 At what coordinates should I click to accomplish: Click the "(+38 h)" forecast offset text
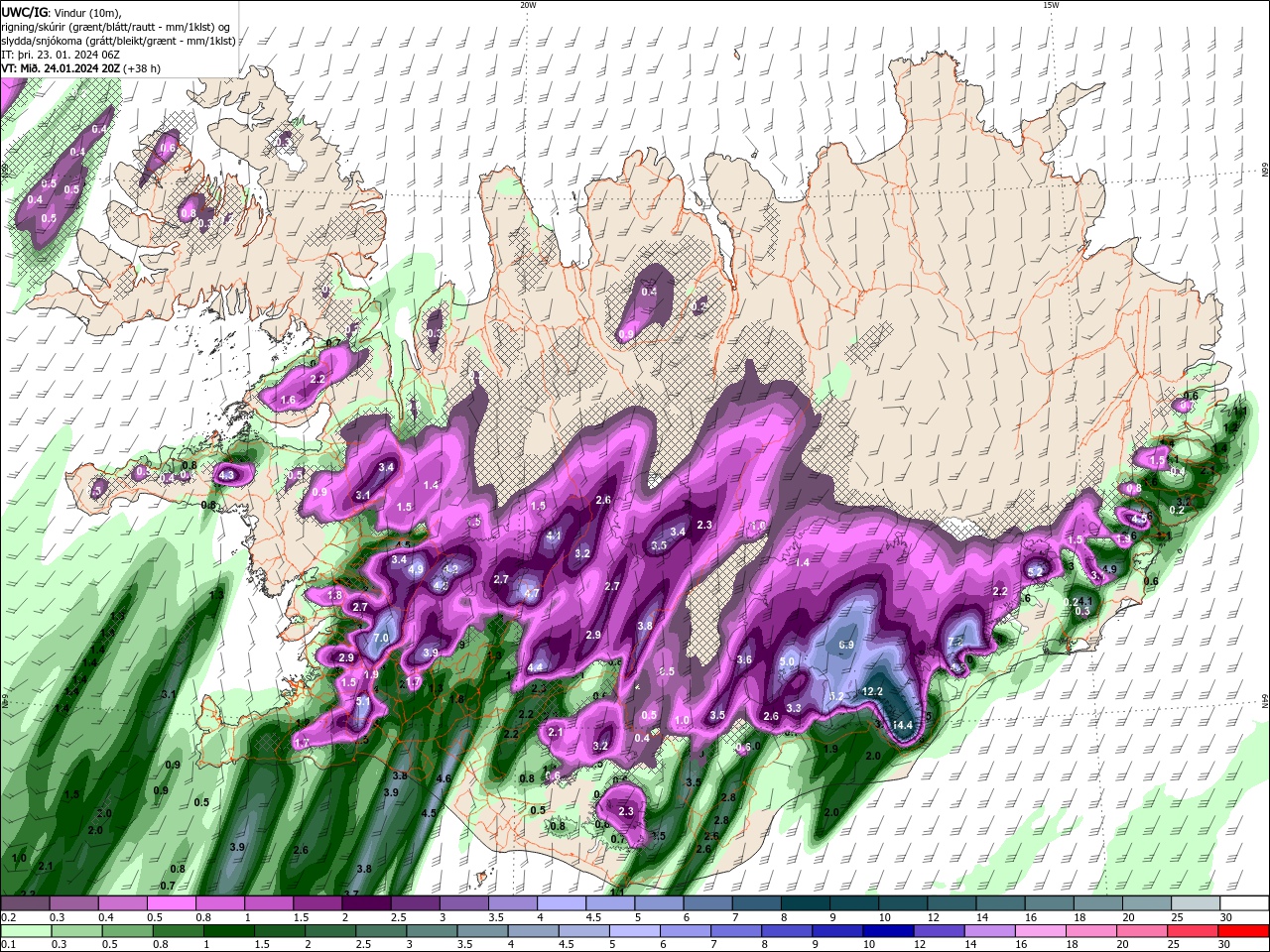(x=142, y=68)
